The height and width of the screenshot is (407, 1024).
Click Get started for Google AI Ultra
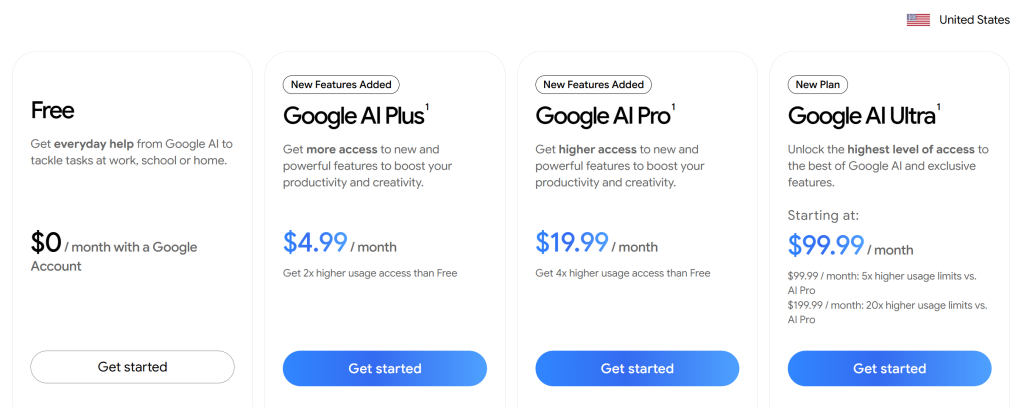coord(889,368)
